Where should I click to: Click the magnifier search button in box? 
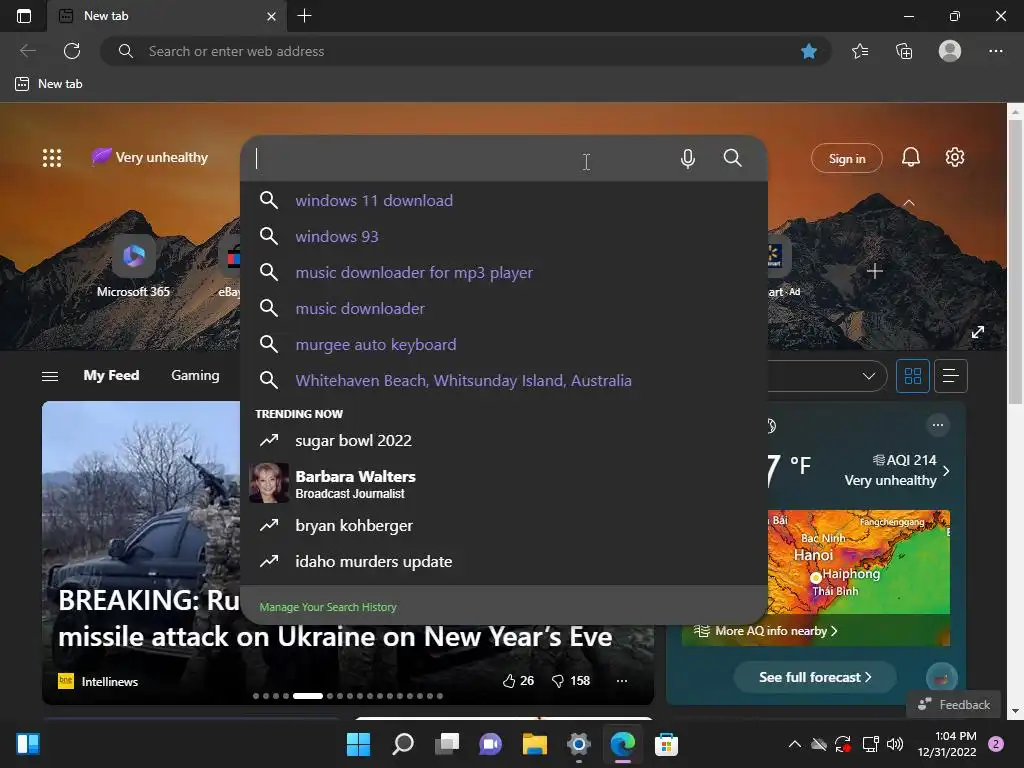tap(732, 158)
